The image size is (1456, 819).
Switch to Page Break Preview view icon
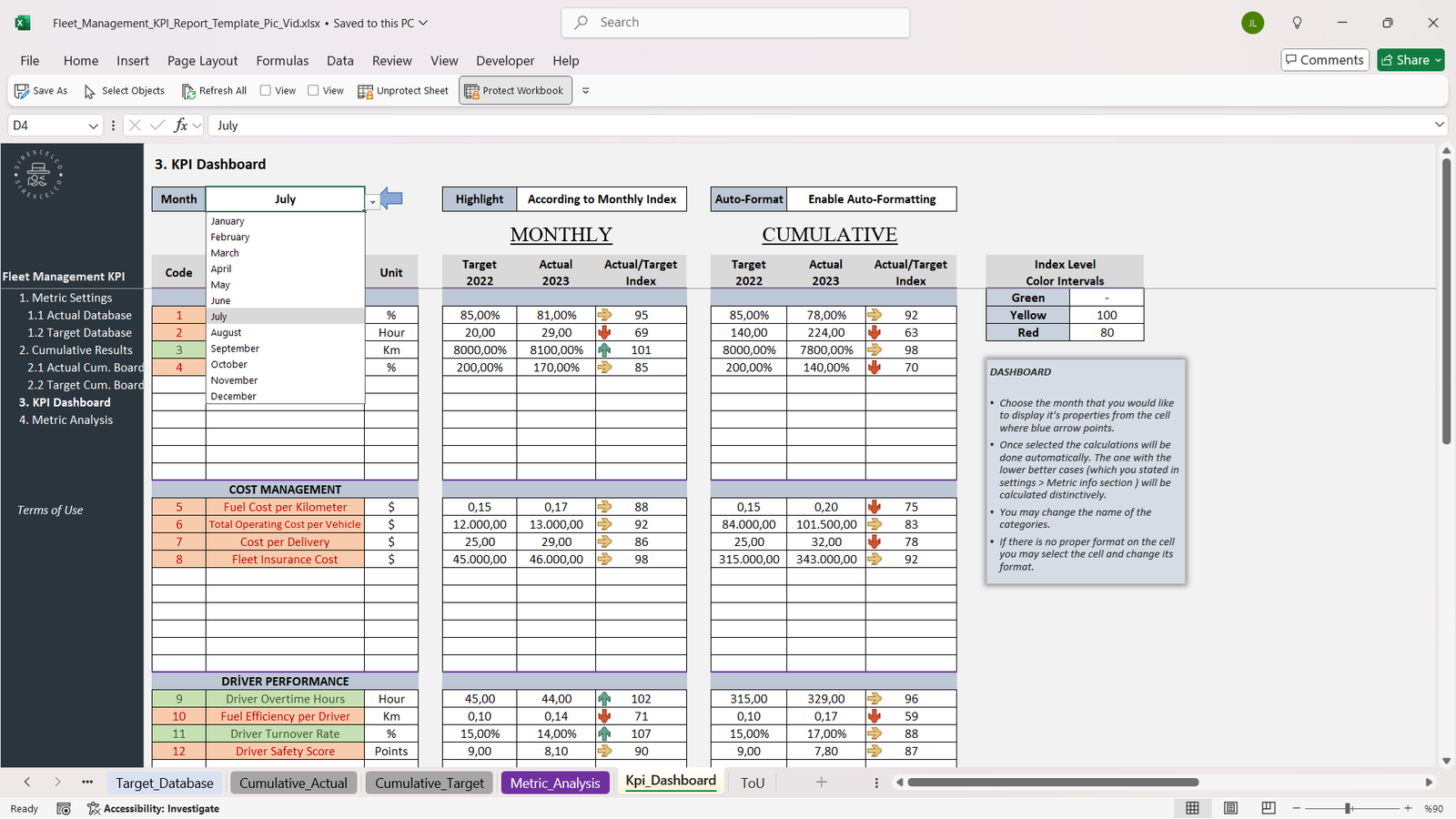pos(1269,808)
